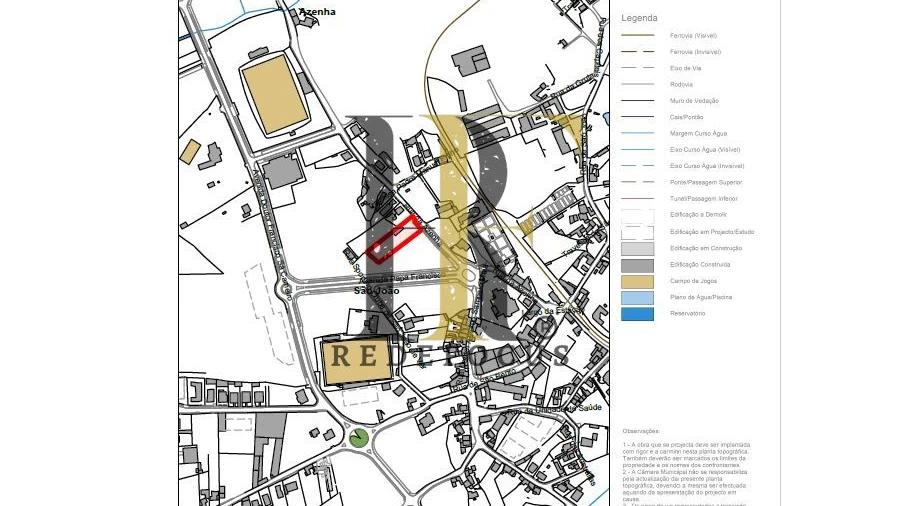The image size is (900, 506).
Task: Click the red outlined property plot
Action: pyautogui.click(x=394, y=238)
